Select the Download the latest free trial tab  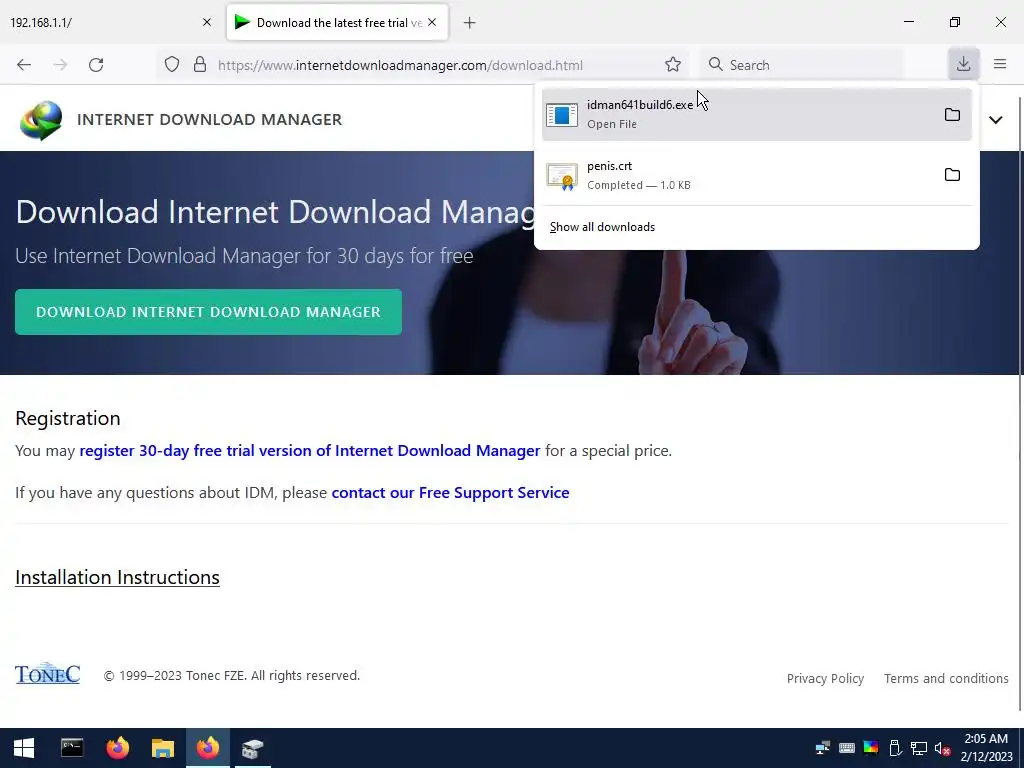(337, 22)
